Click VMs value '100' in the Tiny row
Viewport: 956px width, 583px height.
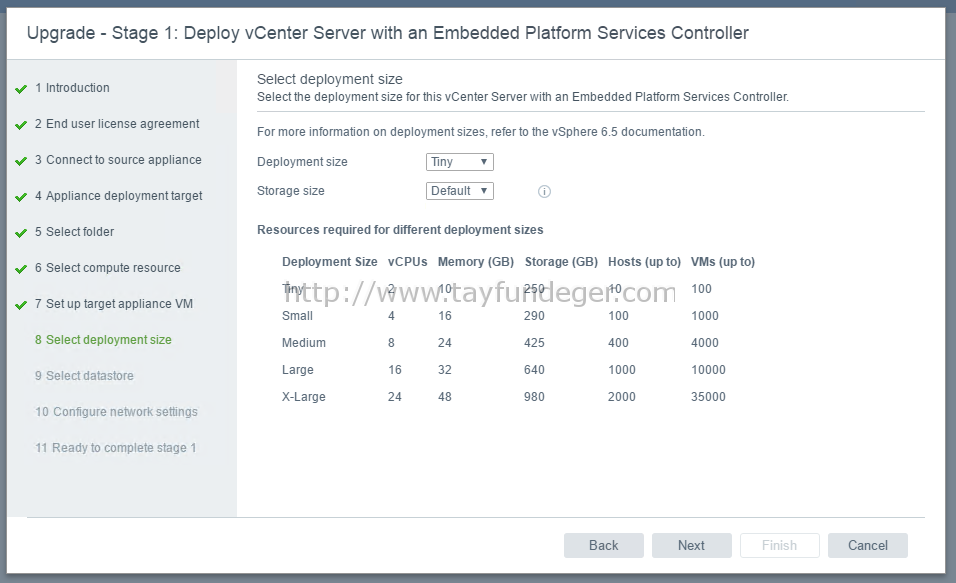pyautogui.click(x=701, y=289)
